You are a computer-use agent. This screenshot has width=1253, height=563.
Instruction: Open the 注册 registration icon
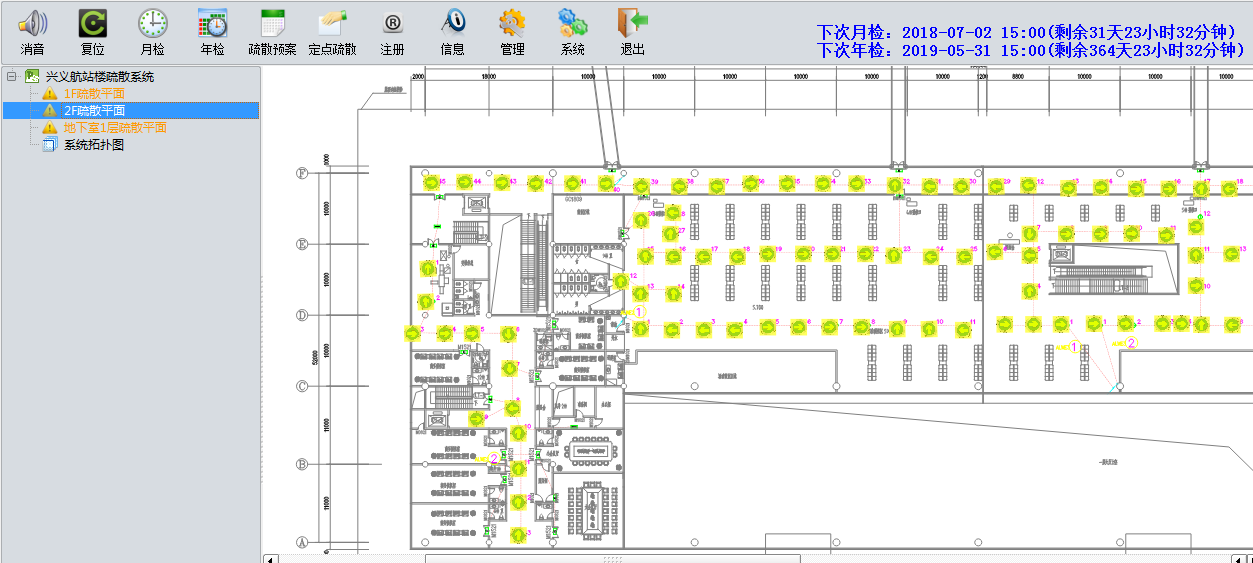[392, 23]
